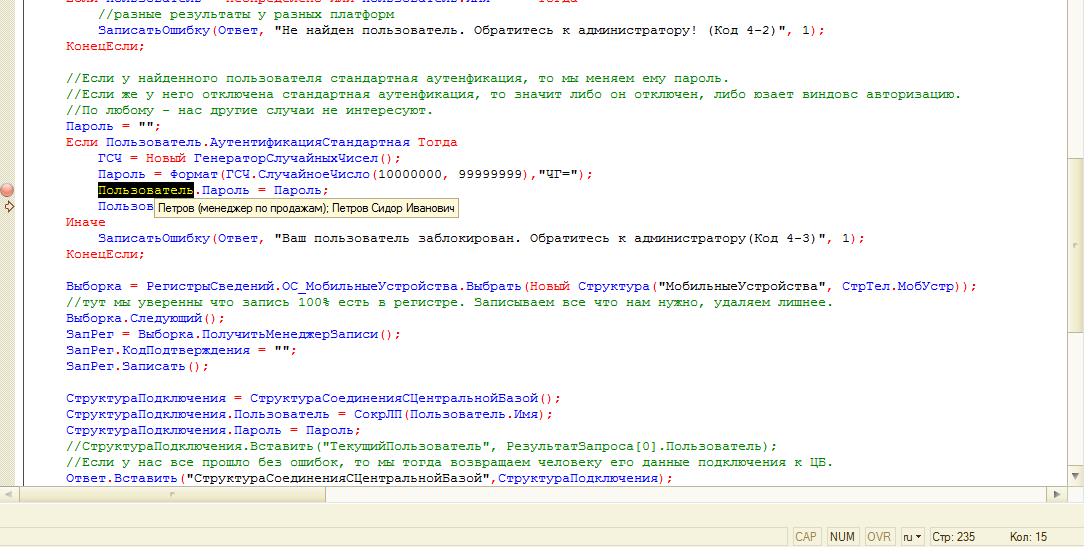Toggle the NUM lock indicator
Image resolution: width=1084 pixels, height=547 pixels.
pyautogui.click(x=843, y=537)
